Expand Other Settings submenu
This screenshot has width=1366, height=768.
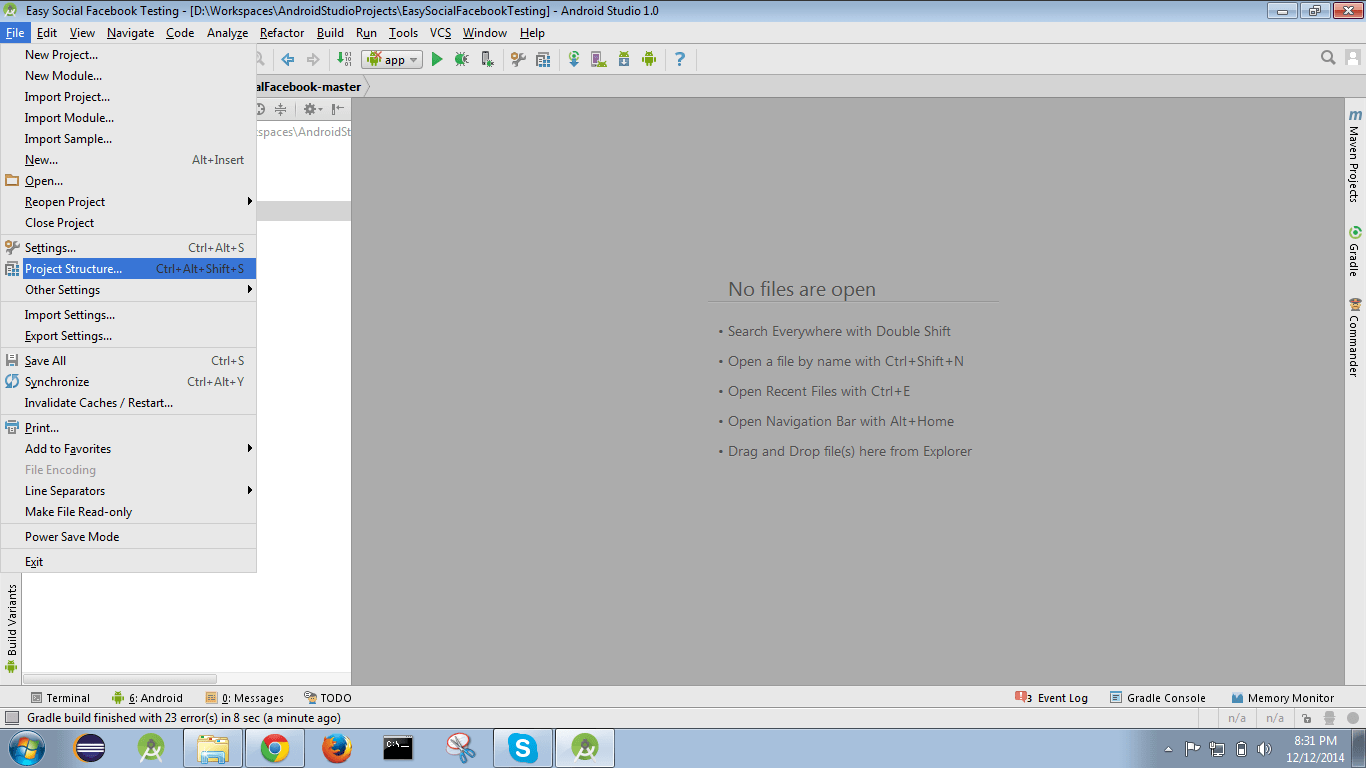point(128,290)
